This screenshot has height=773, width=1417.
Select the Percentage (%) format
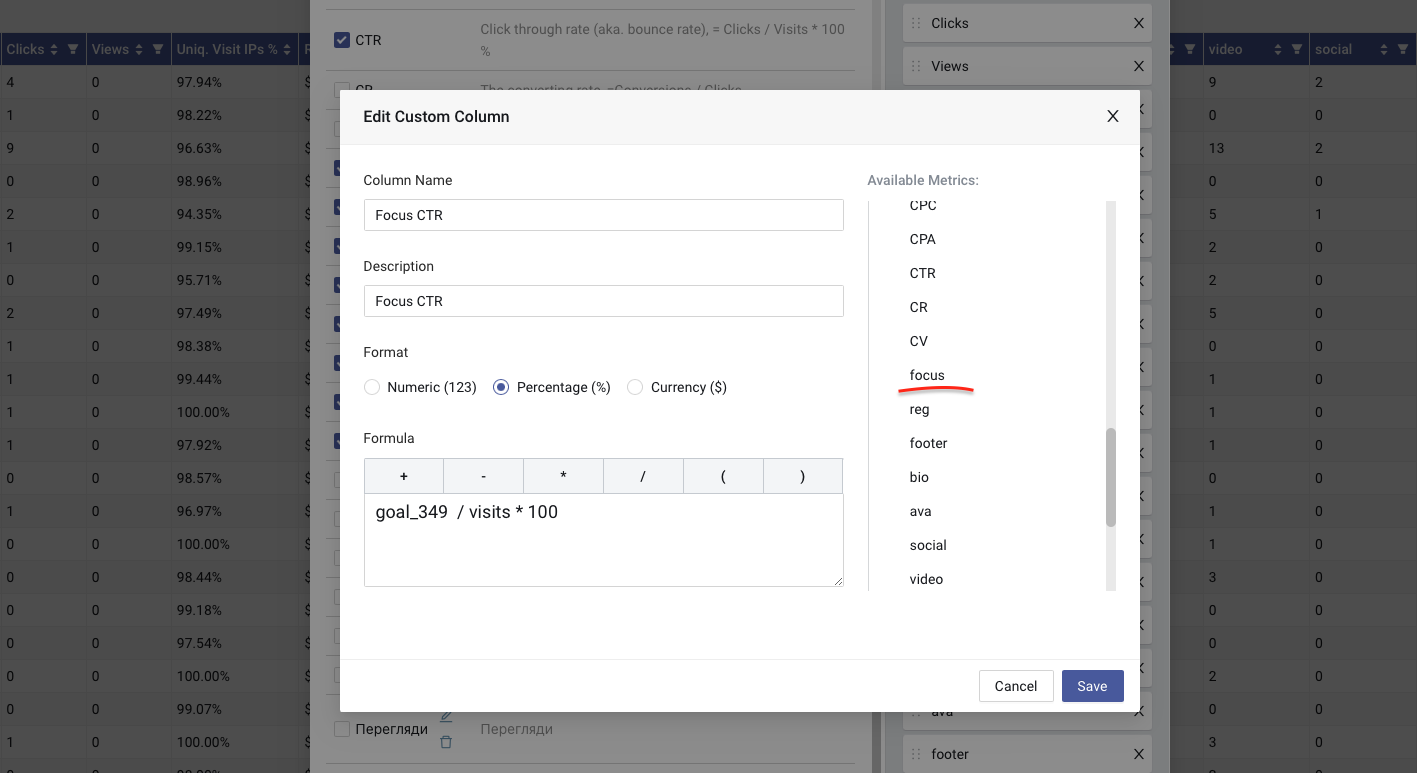(501, 387)
